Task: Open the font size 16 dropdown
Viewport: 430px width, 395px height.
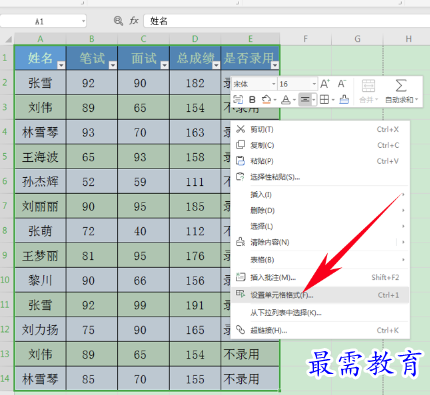Action: (x=297, y=84)
